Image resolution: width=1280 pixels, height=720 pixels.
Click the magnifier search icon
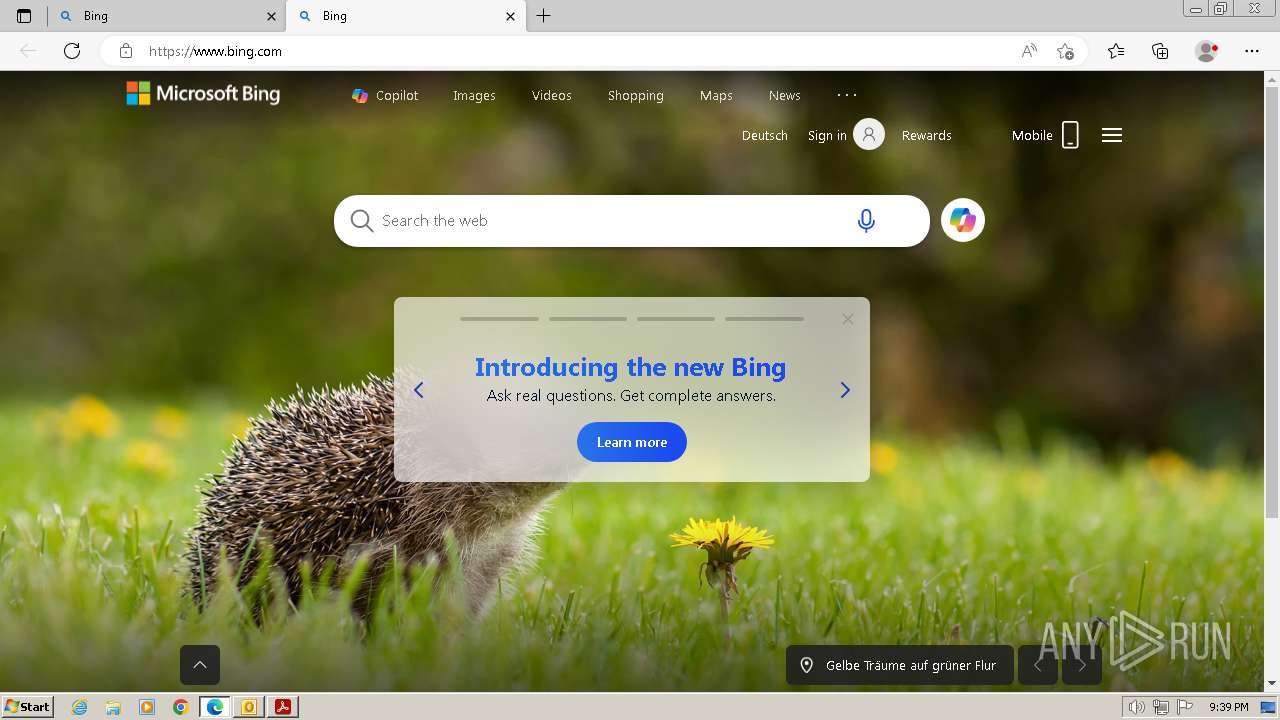tap(361, 221)
